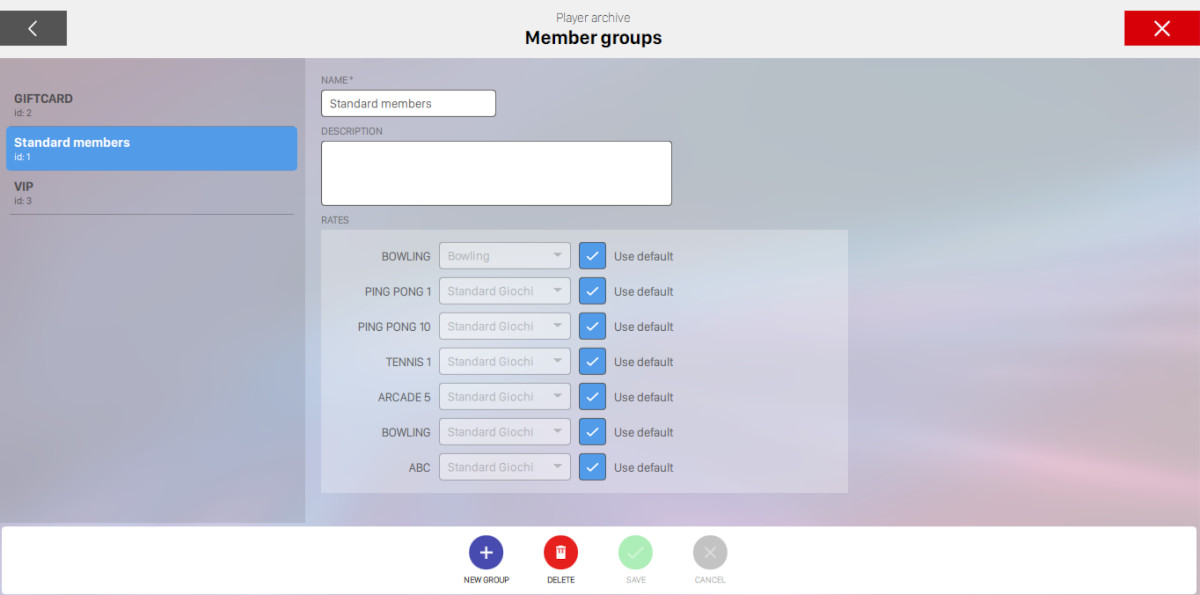Click the red Delete trash icon
1200x595 pixels.
click(561, 552)
